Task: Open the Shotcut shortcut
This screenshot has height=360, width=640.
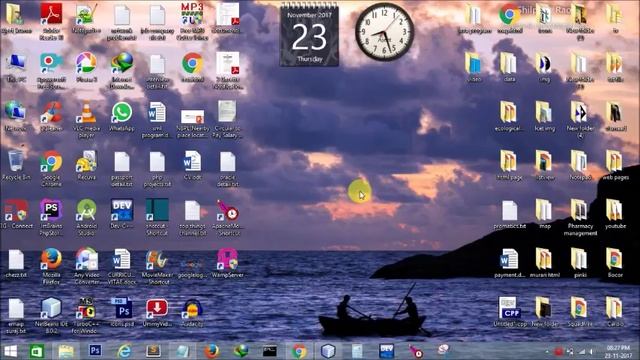Action: coord(157,217)
